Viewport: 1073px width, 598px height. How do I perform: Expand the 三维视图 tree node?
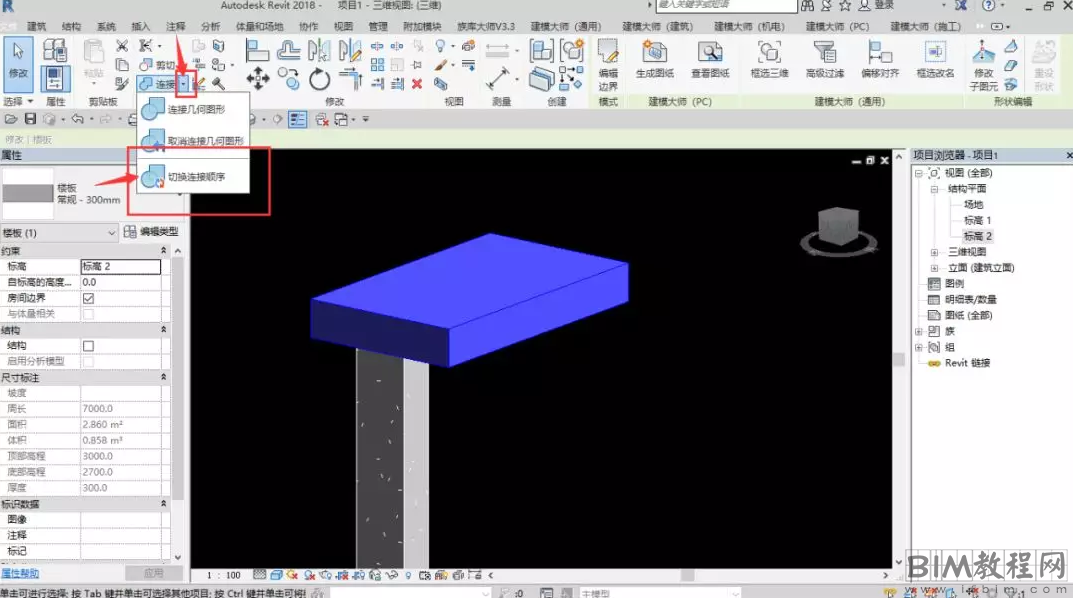click(x=934, y=252)
